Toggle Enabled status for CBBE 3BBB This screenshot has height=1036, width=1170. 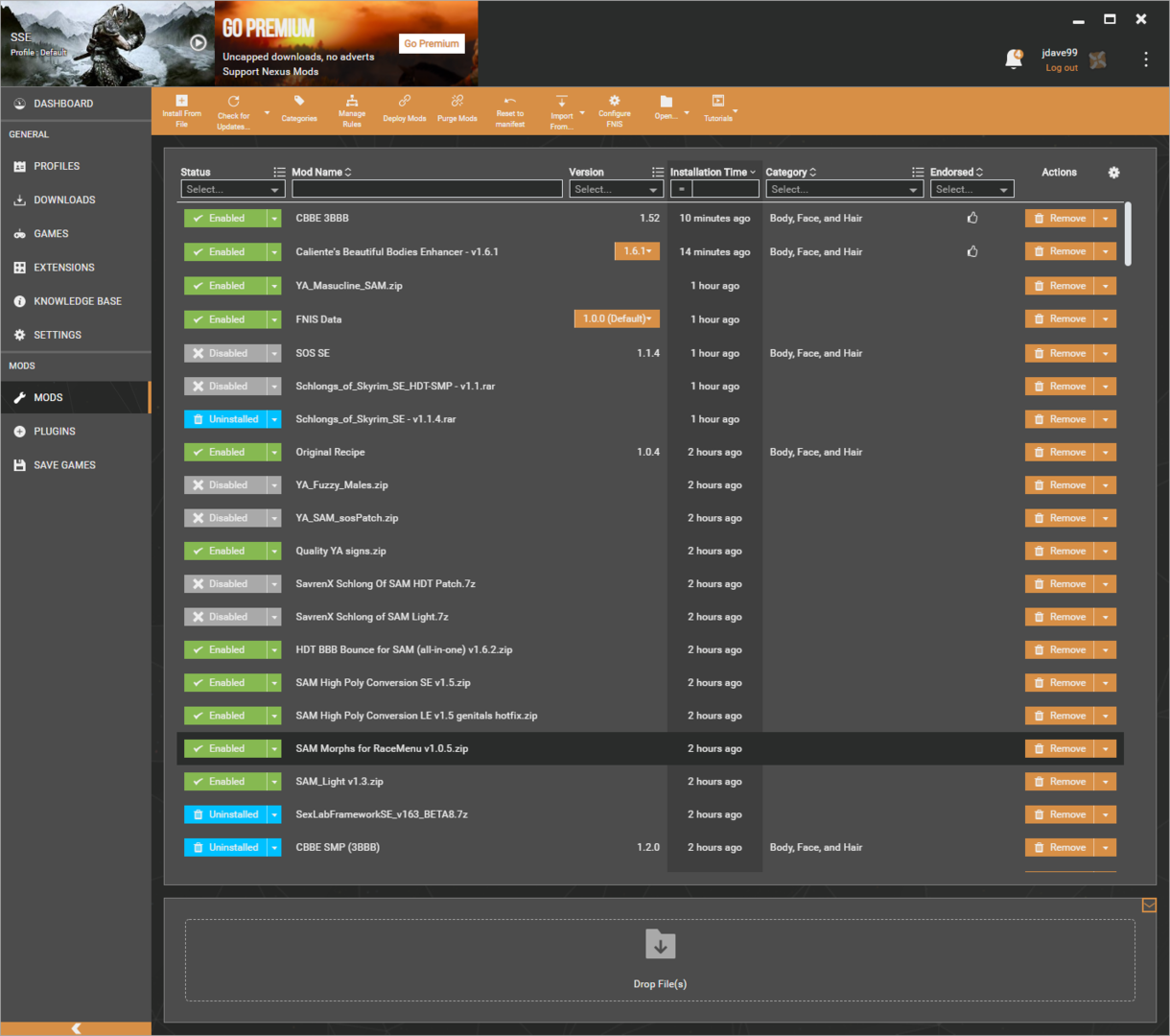225,219
